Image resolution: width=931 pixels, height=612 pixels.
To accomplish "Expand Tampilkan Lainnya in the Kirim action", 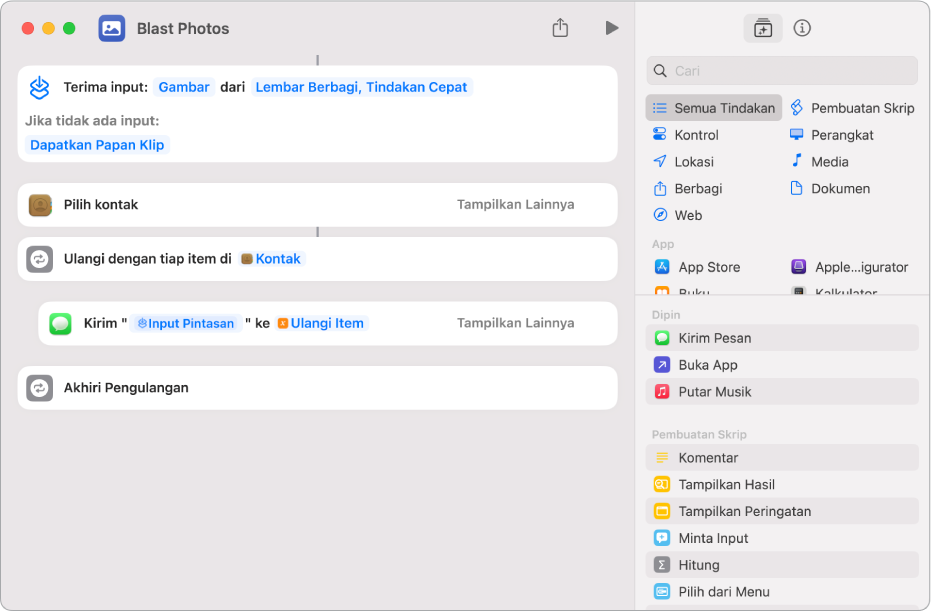I will coord(515,323).
